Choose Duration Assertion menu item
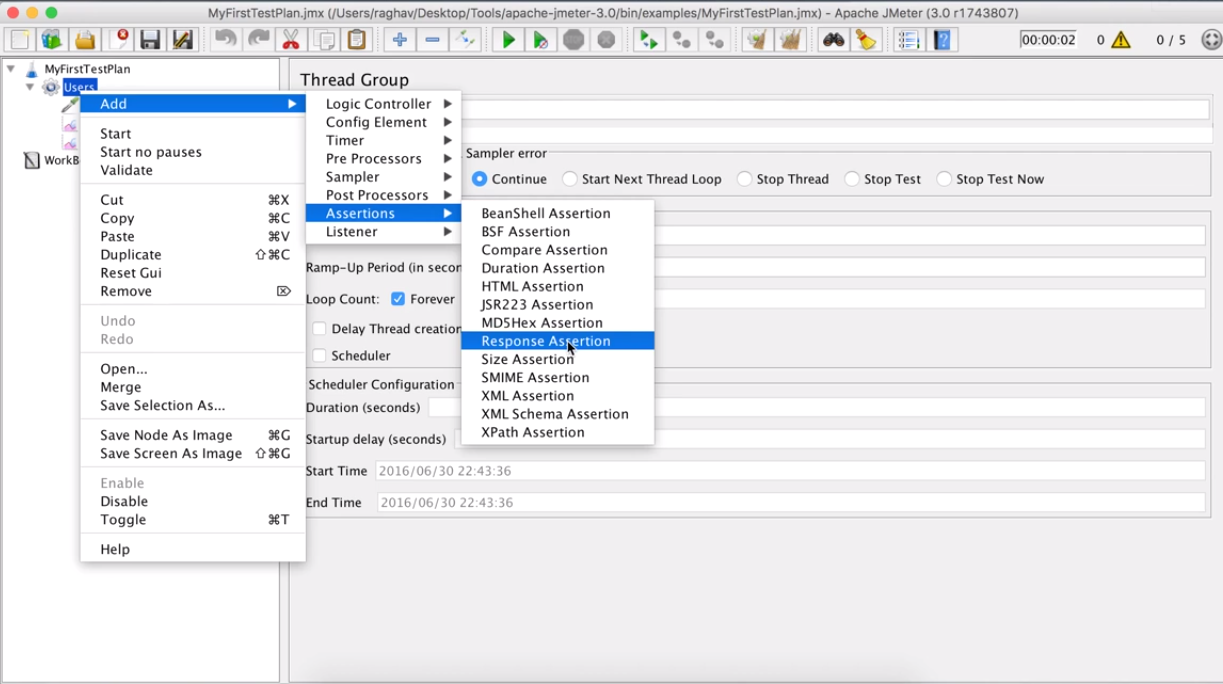 coord(558,268)
